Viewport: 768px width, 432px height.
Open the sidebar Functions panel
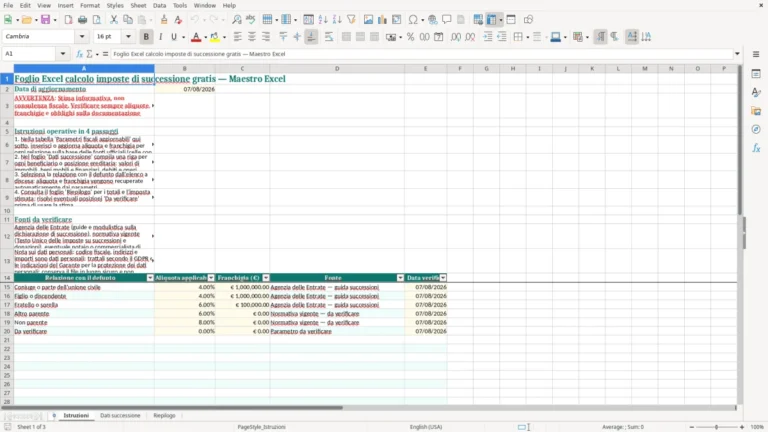click(756, 148)
